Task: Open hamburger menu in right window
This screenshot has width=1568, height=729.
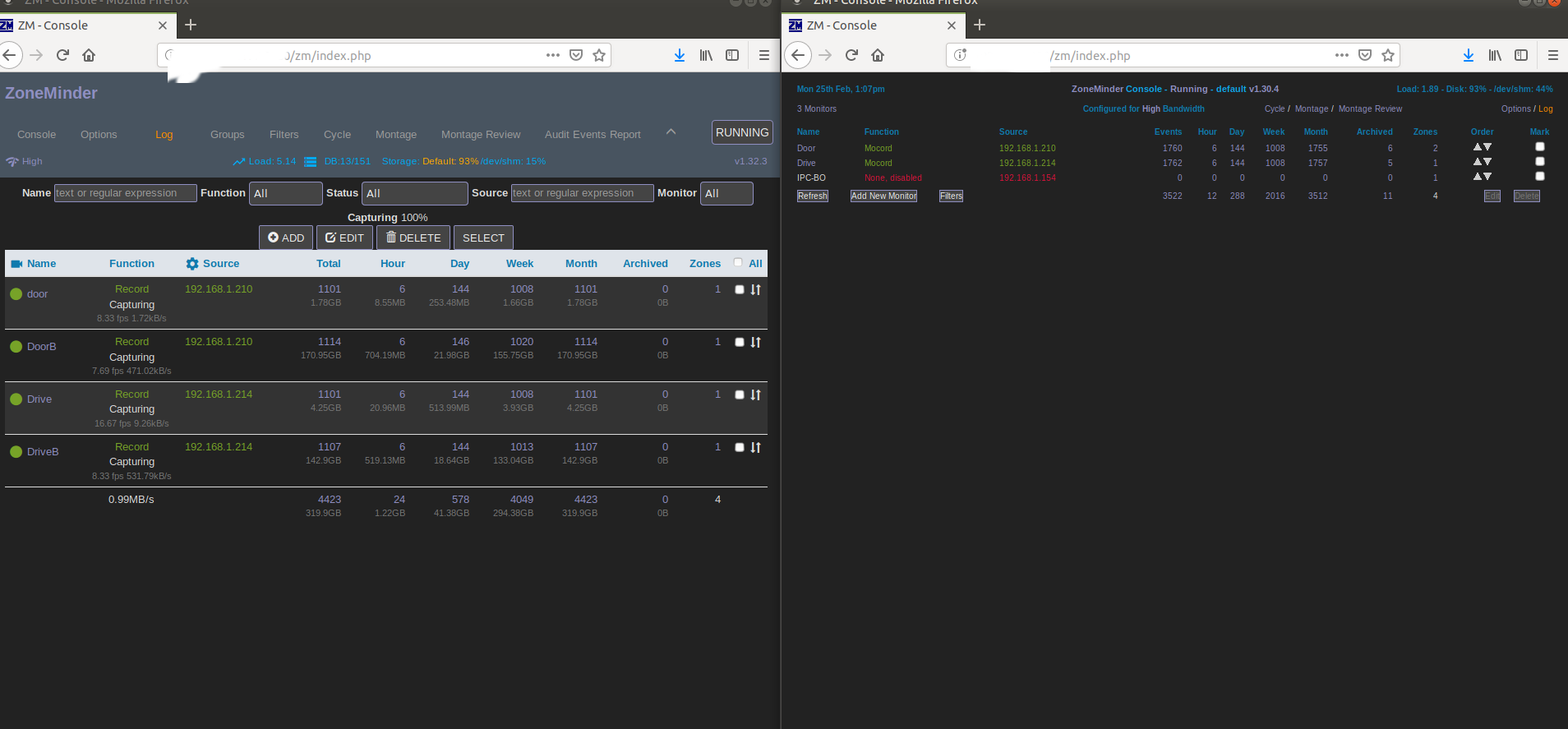Action: point(1553,55)
